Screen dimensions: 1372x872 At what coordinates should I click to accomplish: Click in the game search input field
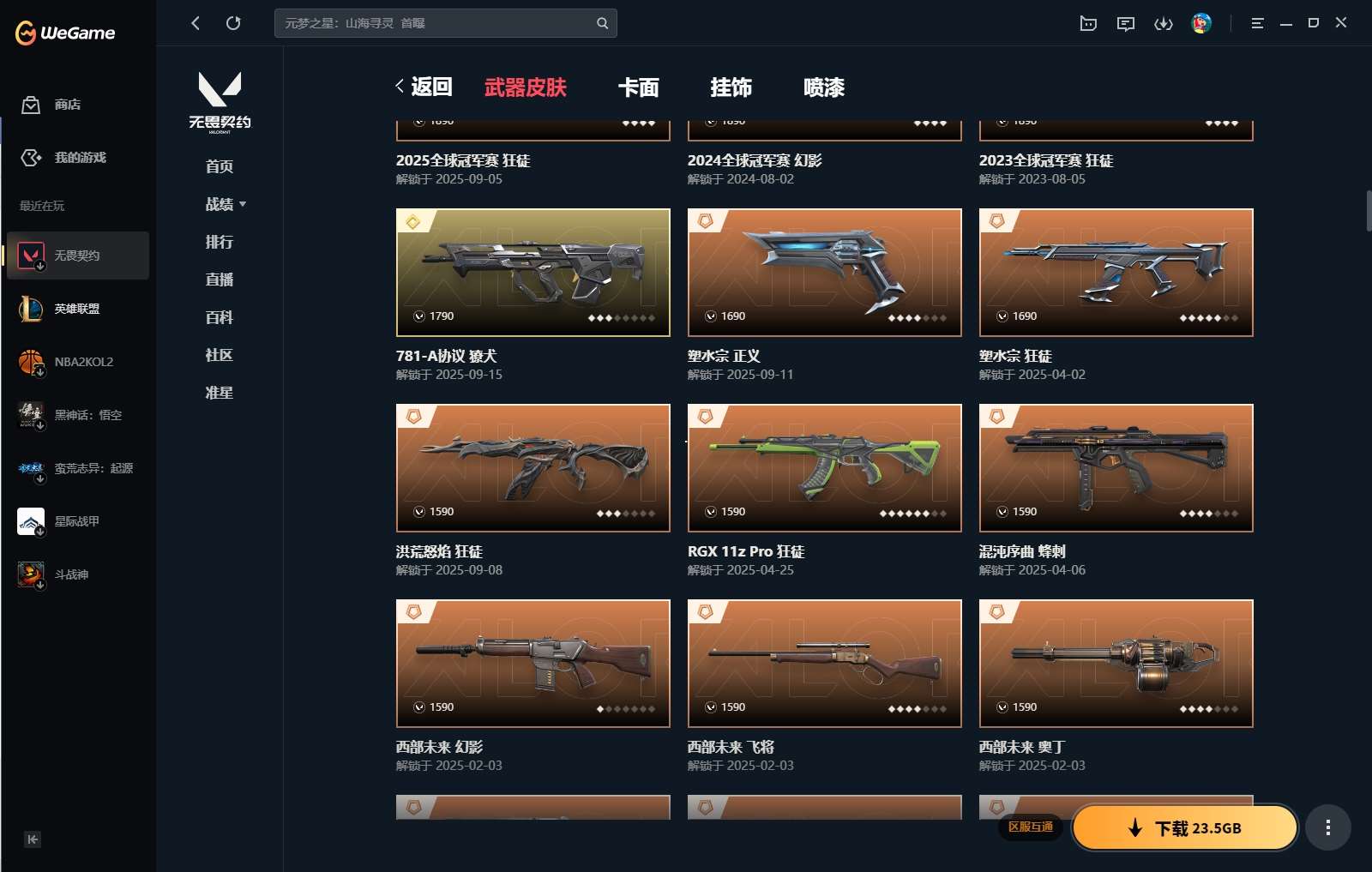click(437, 23)
